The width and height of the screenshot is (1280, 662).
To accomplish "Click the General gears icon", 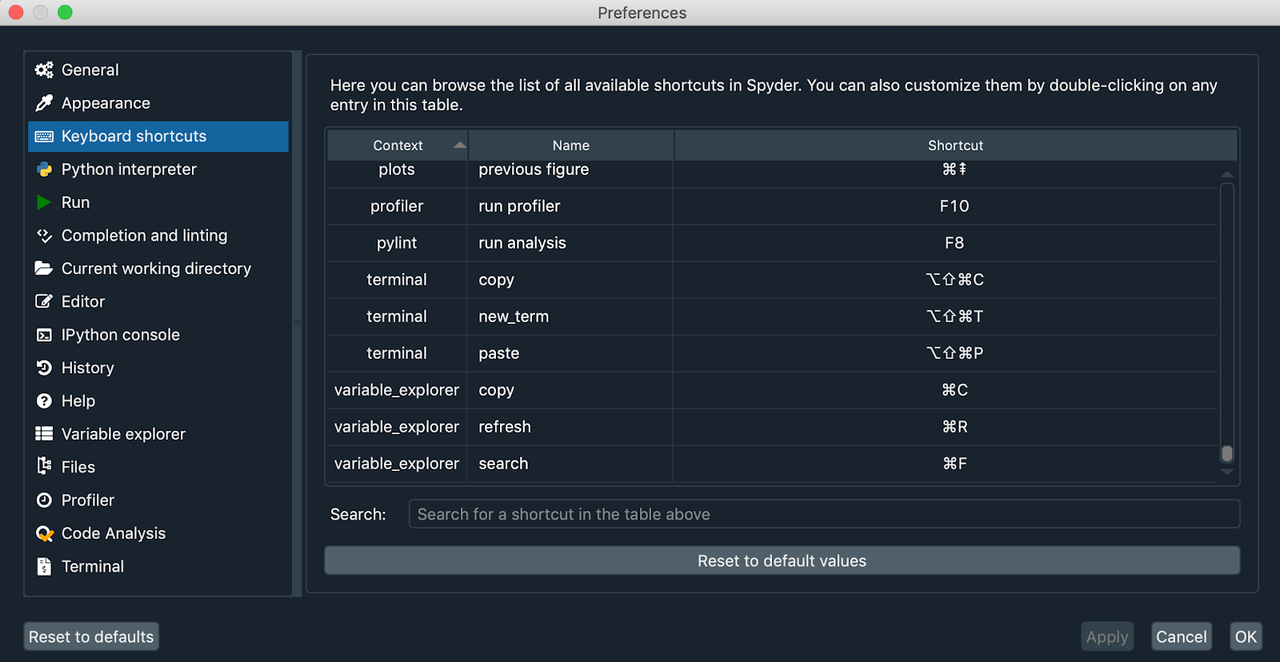I will pos(44,70).
